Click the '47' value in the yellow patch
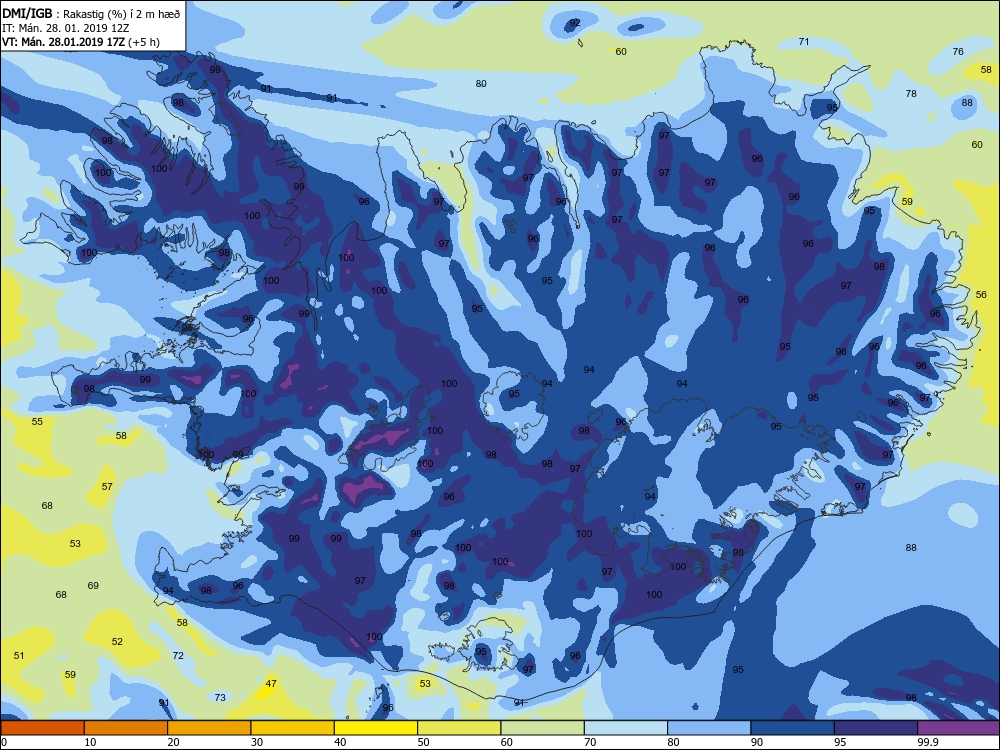1000x750 pixels. [x=271, y=684]
